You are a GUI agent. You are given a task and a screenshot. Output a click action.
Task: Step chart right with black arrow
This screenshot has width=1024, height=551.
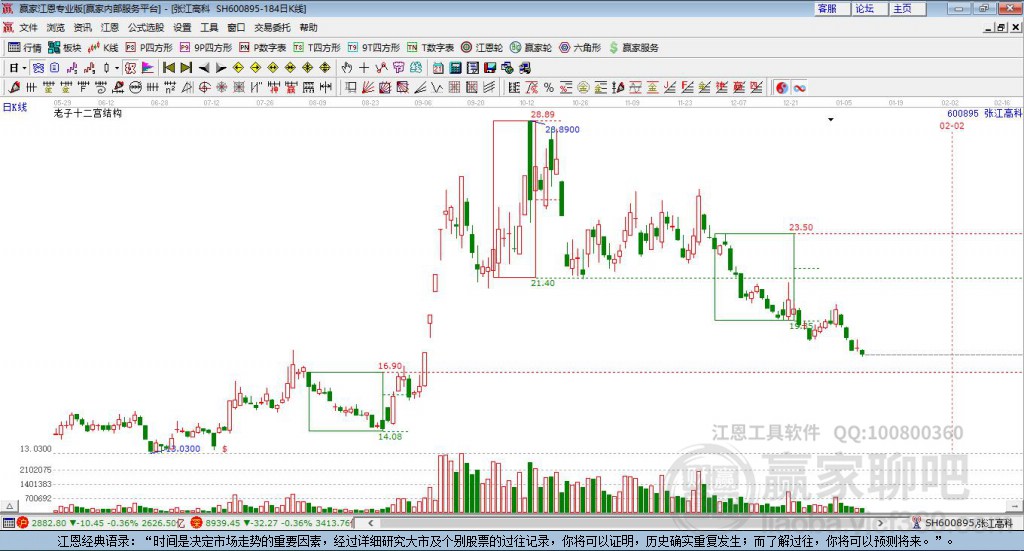[221, 68]
